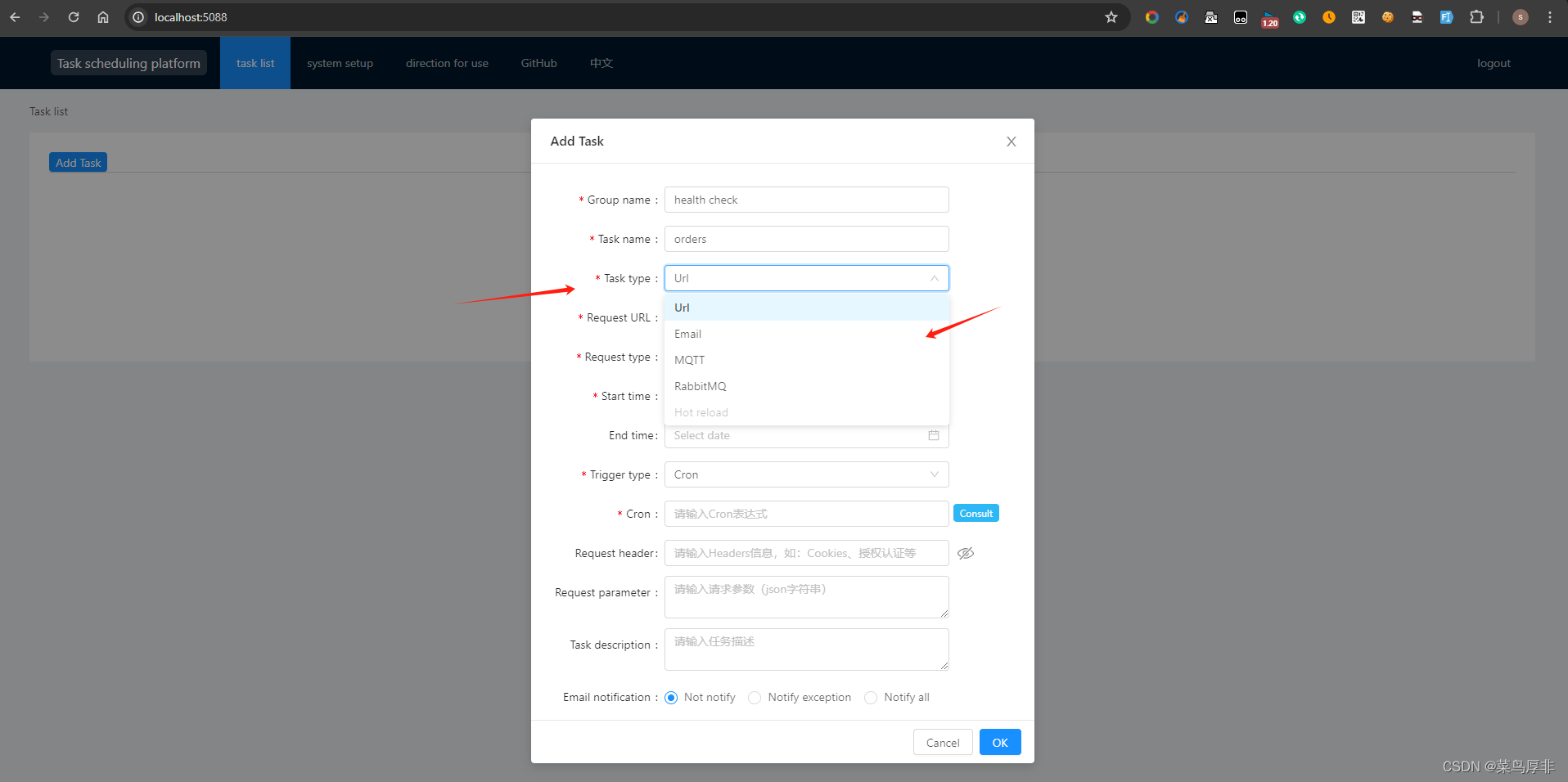Click the QR code extension icon

1358,17
